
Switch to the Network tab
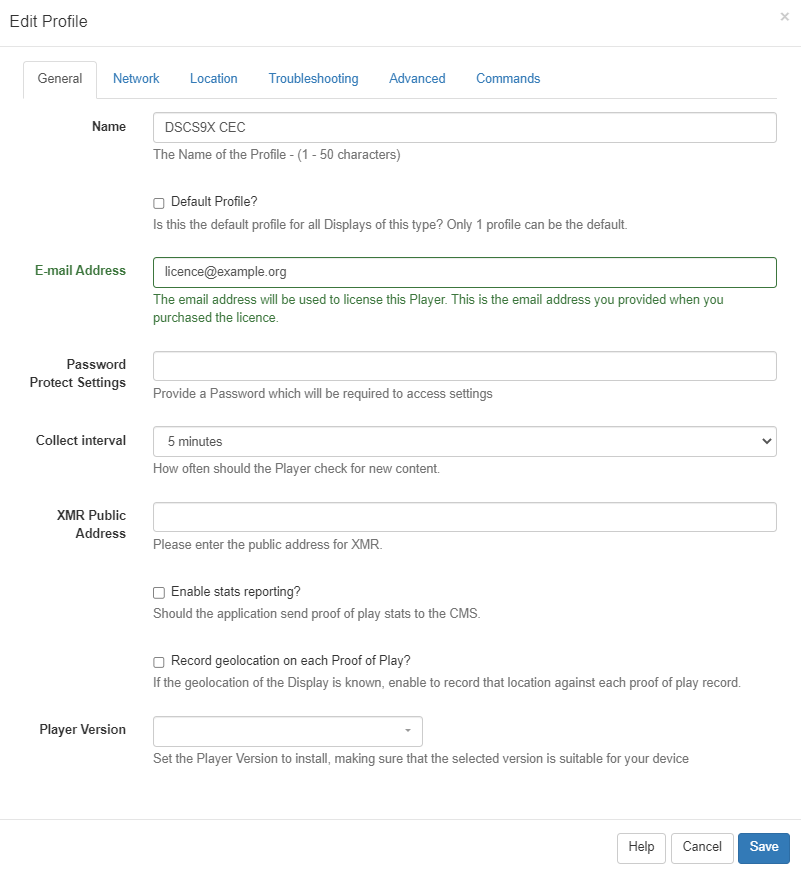[136, 79]
